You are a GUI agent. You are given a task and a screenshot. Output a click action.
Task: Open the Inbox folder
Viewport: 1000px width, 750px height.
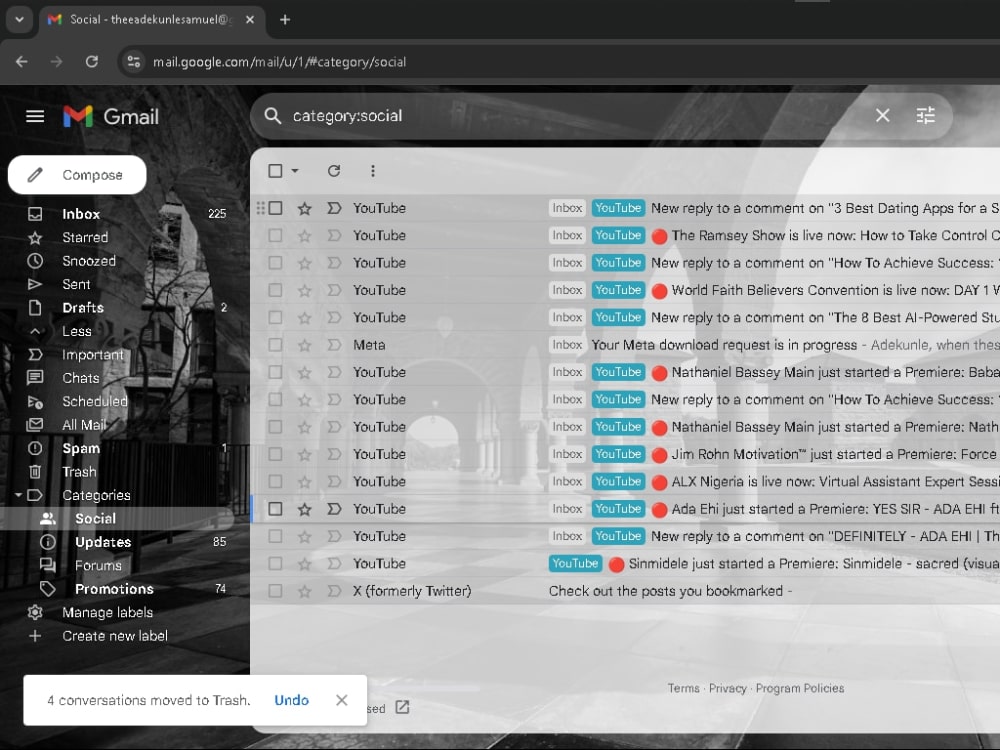(x=81, y=214)
